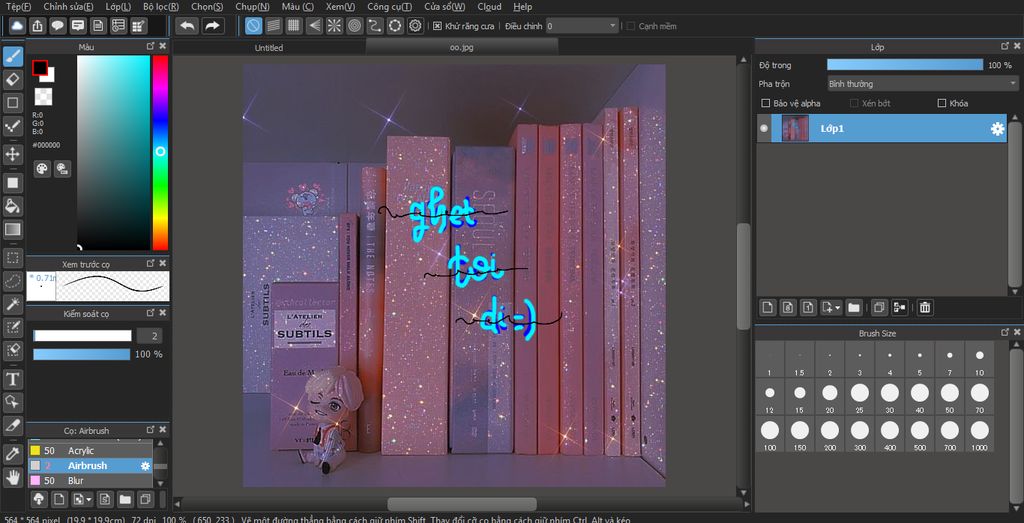The width and height of the screenshot is (1024, 523).
Task: Adjust the Độ trong opacity bar
Action: [x=904, y=65]
